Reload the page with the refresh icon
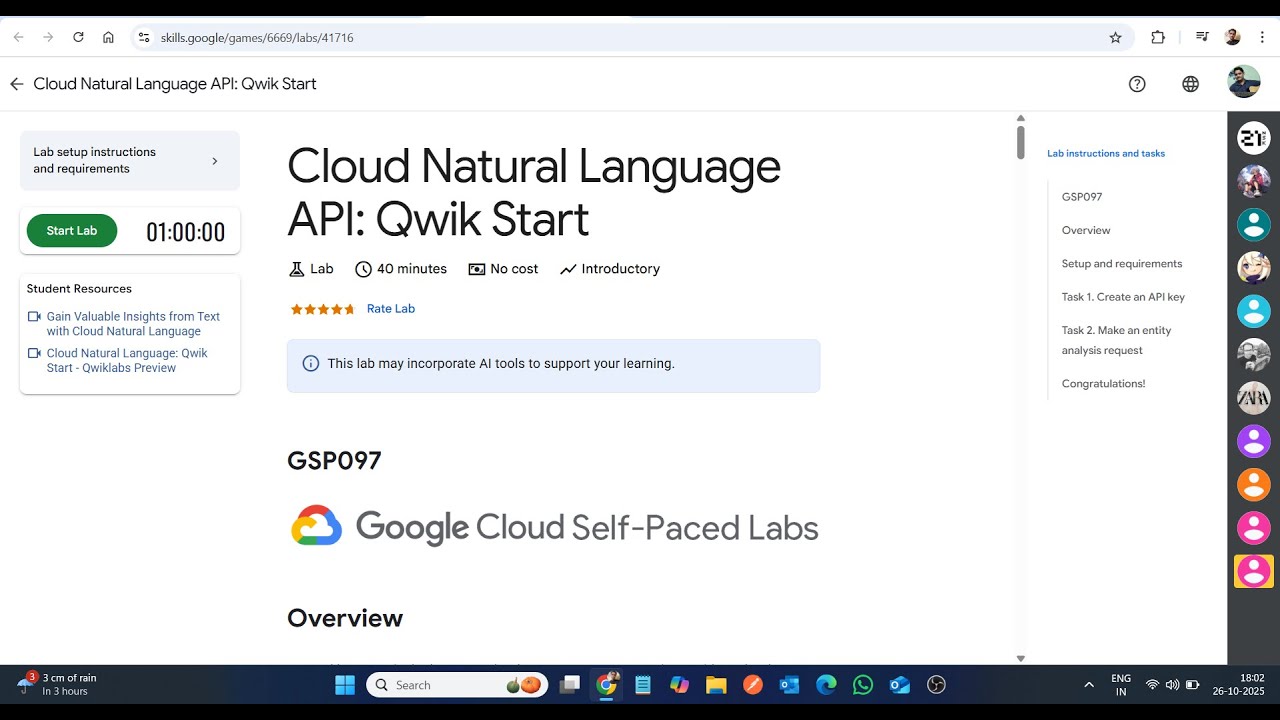 78,37
